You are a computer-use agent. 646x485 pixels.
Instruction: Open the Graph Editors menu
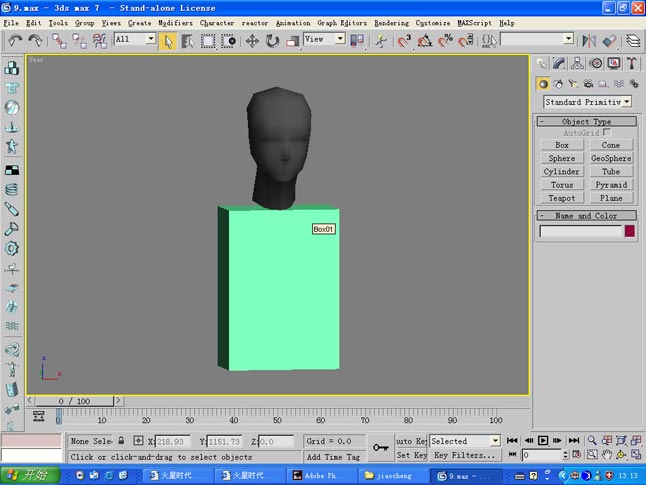pos(342,23)
